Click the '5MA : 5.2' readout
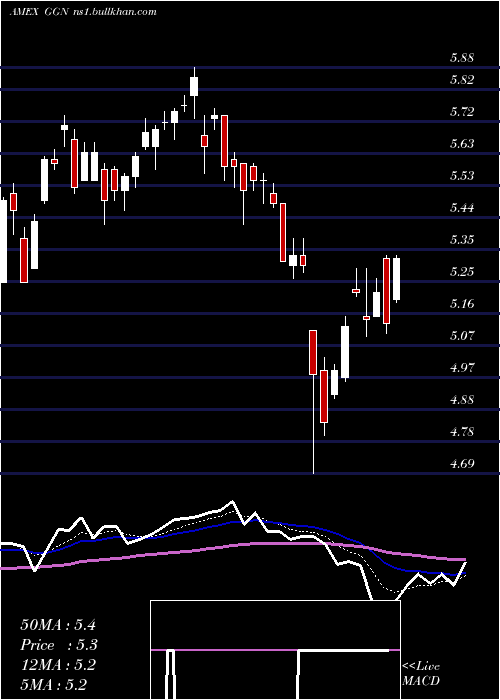The width and height of the screenshot is (500, 700). (x=53, y=685)
